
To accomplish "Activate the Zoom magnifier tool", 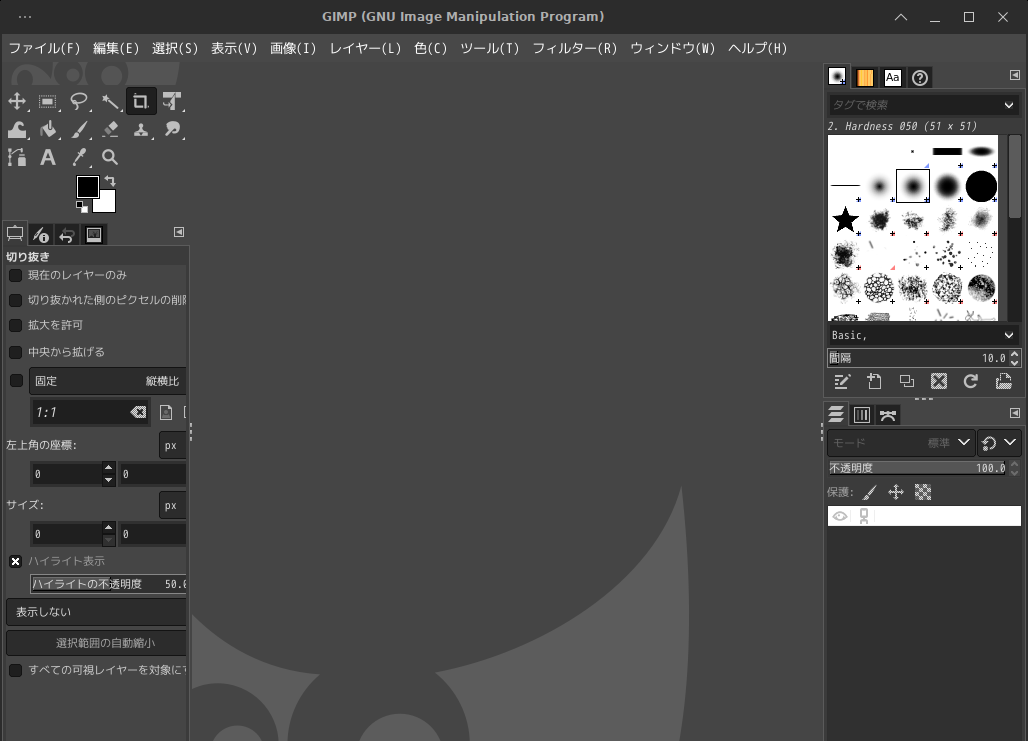I will point(110,157).
